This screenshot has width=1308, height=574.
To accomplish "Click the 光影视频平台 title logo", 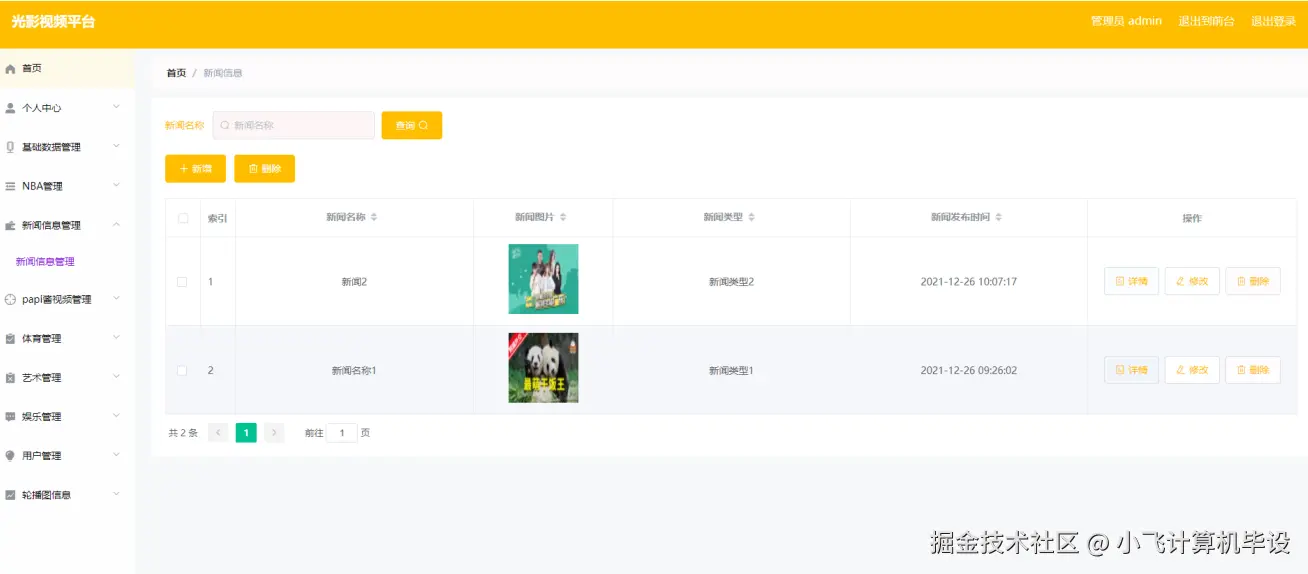I will [x=53, y=21].
